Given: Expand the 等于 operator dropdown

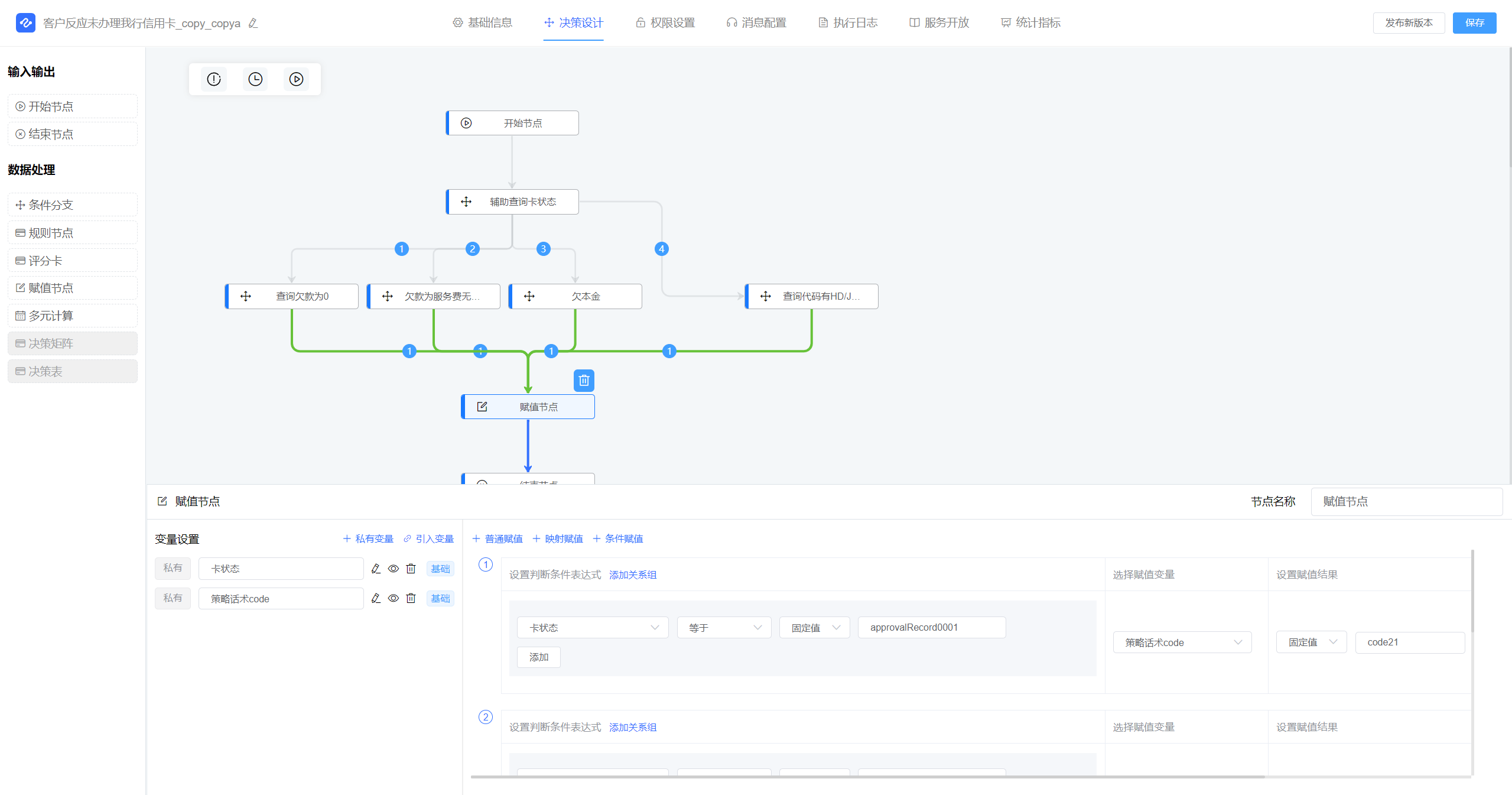Looking at the screenshot, I should point(724,627).
